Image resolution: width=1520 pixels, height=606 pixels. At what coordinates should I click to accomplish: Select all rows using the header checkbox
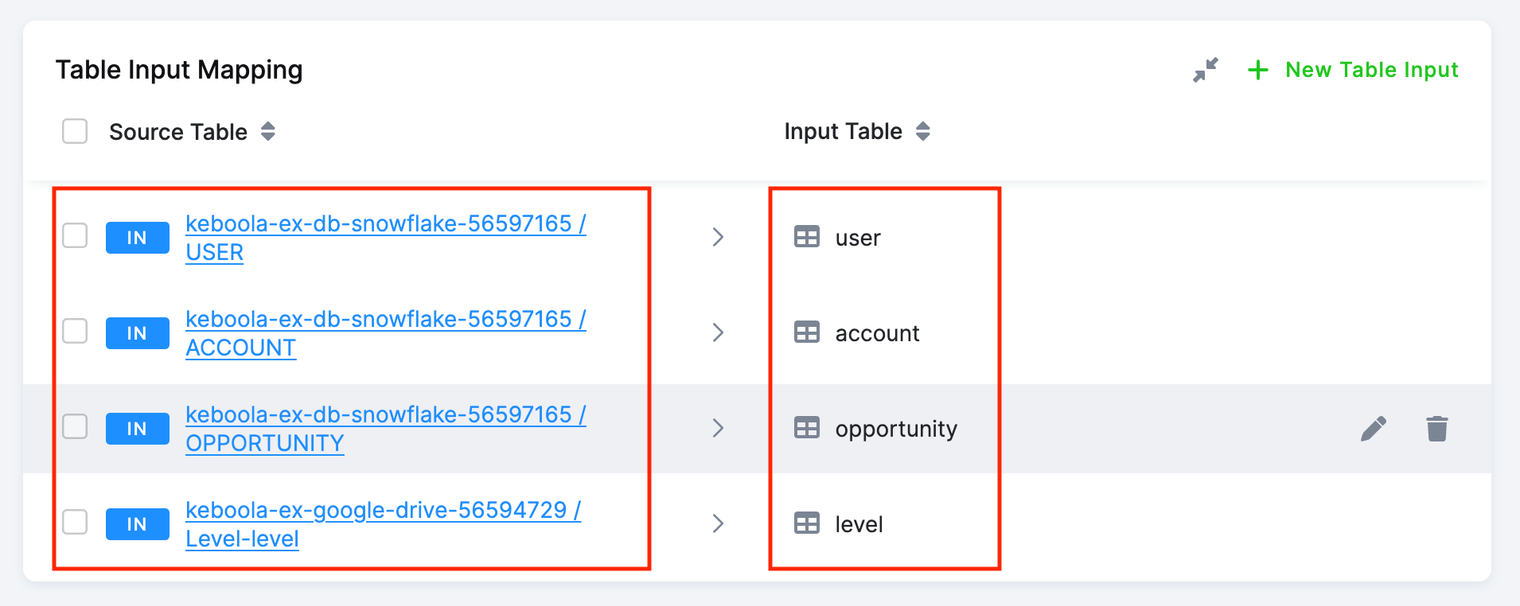click(75, 132)
